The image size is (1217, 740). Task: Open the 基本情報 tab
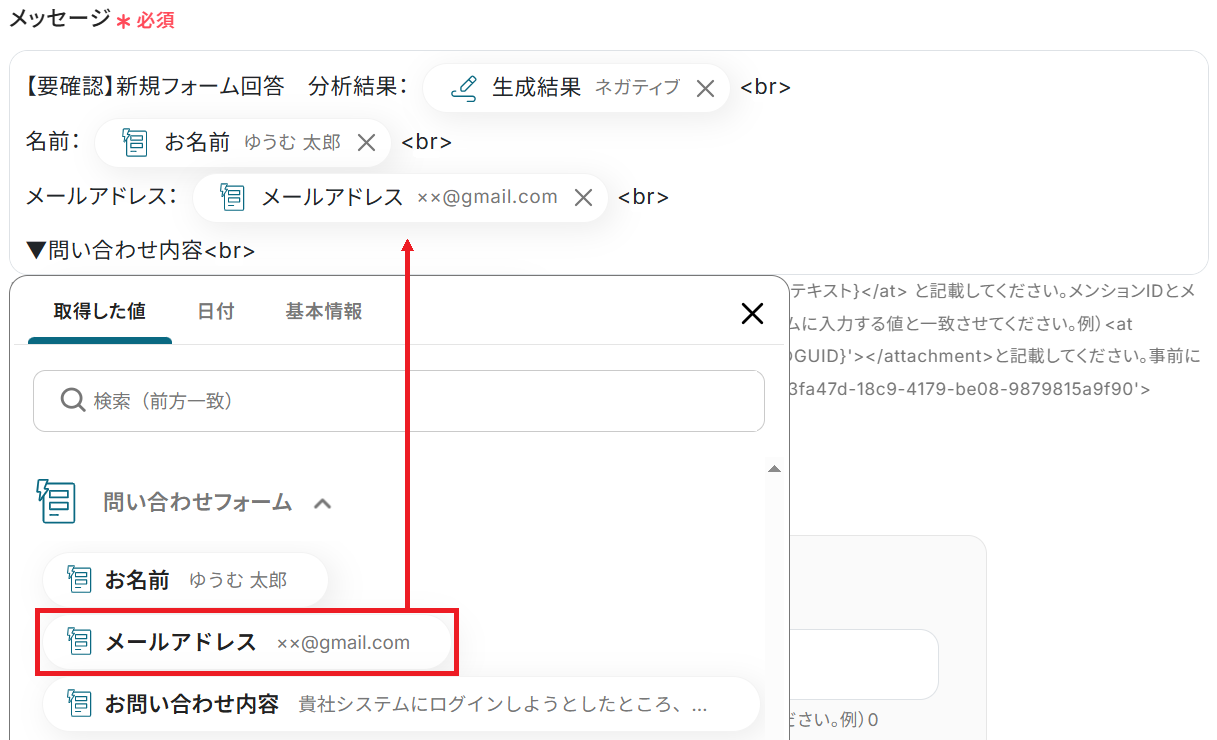coord(324,311)
